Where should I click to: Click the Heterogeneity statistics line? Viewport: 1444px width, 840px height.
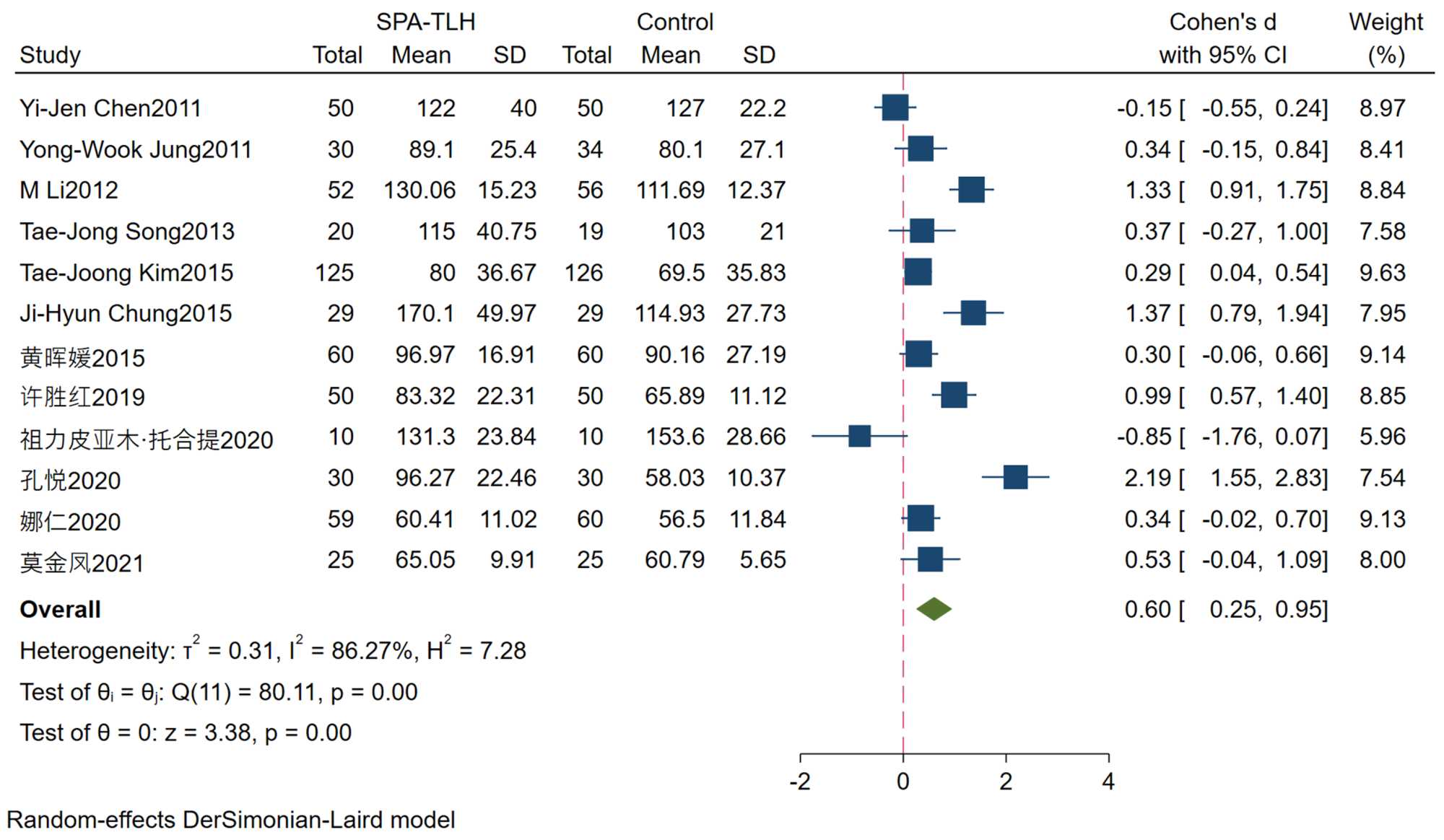tap(272, 650)
